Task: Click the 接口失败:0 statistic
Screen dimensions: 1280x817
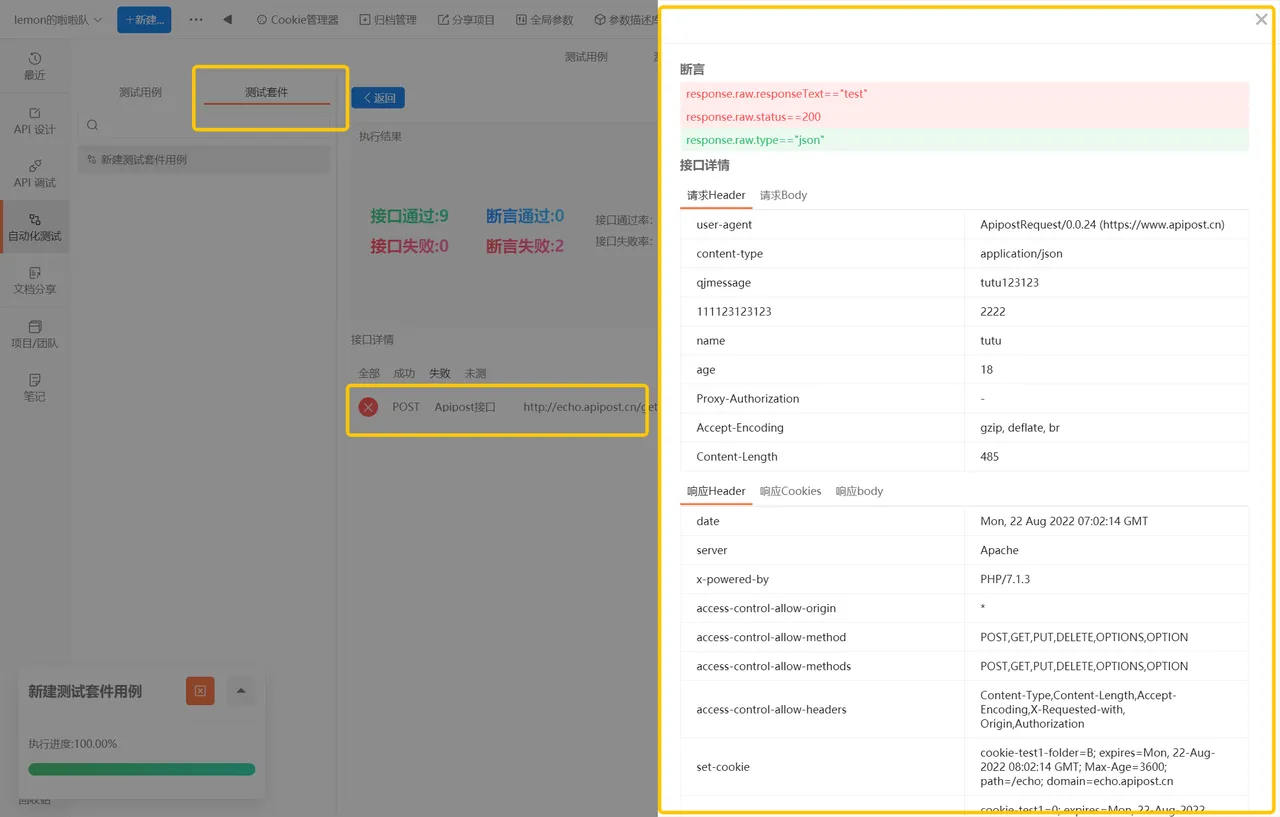Action: pos(409,246)
